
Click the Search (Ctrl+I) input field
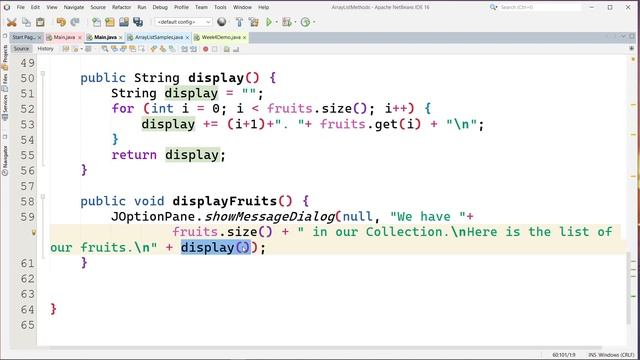540,7
